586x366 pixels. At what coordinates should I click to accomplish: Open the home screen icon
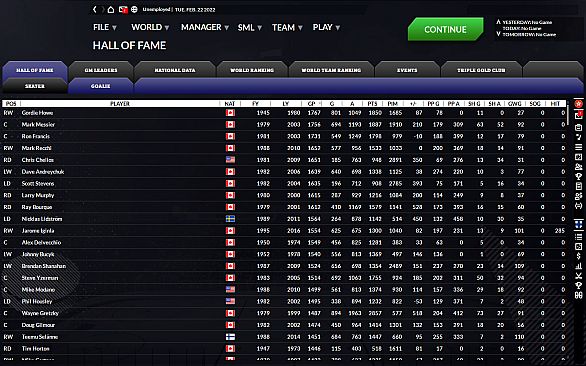[111, 9]
